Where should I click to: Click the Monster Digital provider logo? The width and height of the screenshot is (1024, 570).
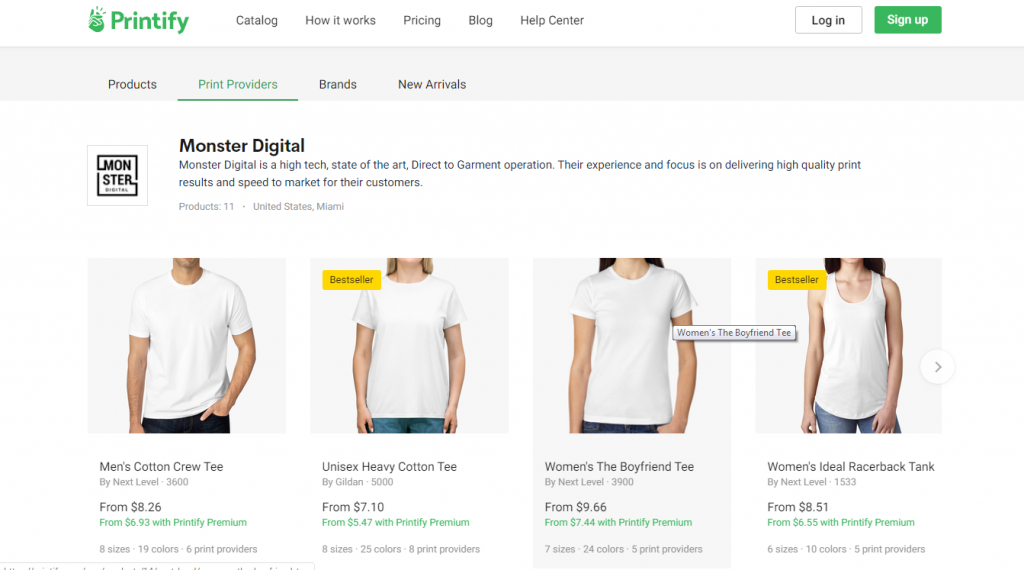click(117, 175)
